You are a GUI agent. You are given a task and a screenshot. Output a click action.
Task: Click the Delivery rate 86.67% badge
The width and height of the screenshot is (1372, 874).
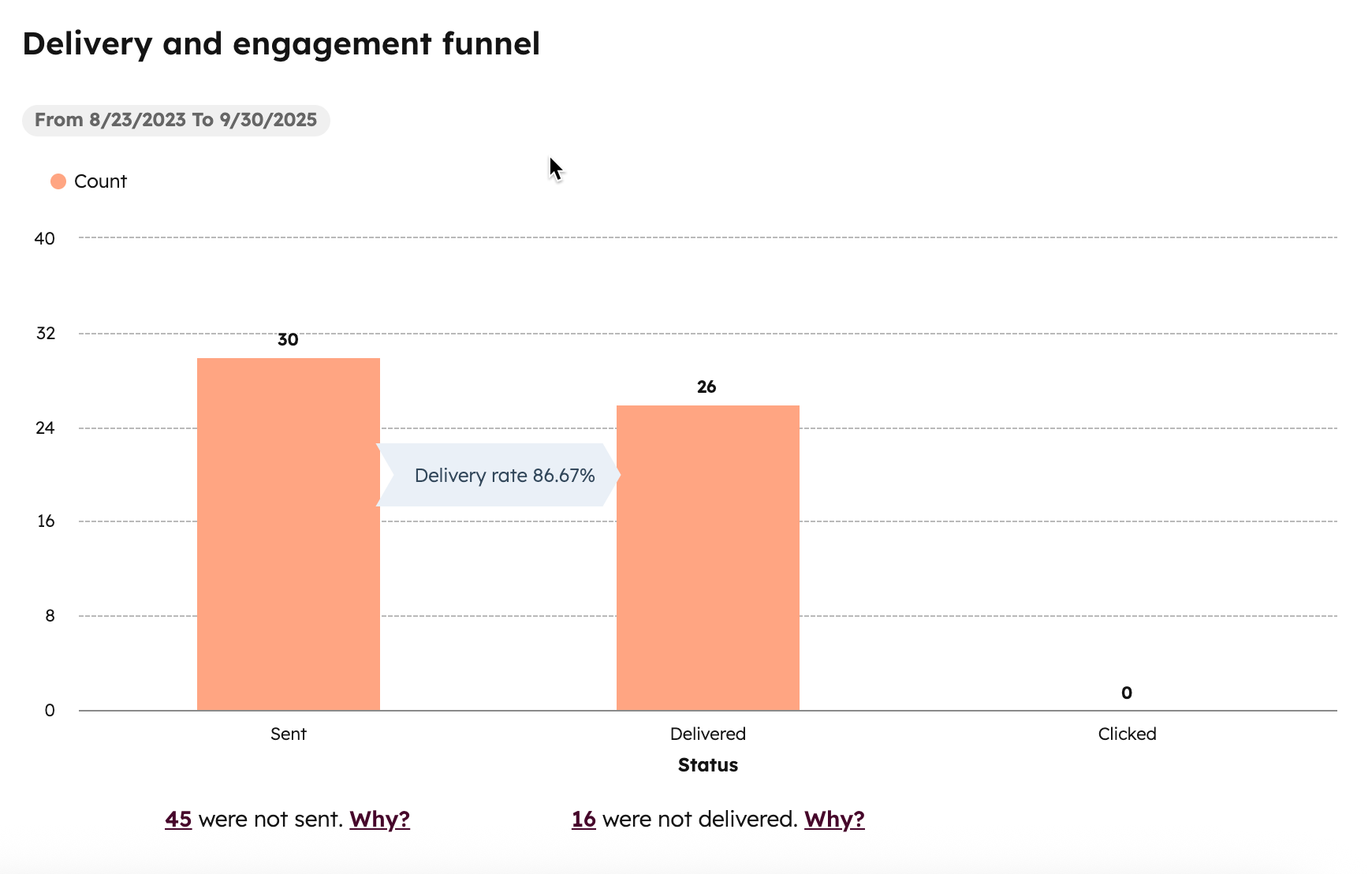coord(505,475)
